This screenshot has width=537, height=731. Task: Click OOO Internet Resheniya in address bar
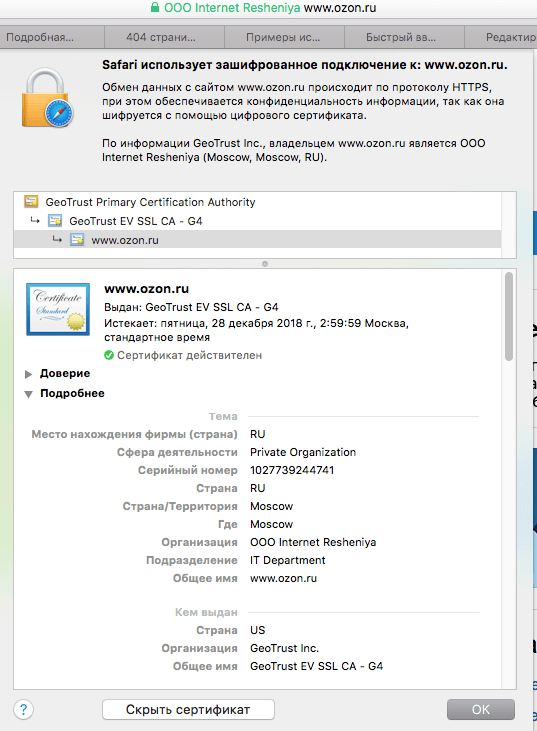pos(232,7)
